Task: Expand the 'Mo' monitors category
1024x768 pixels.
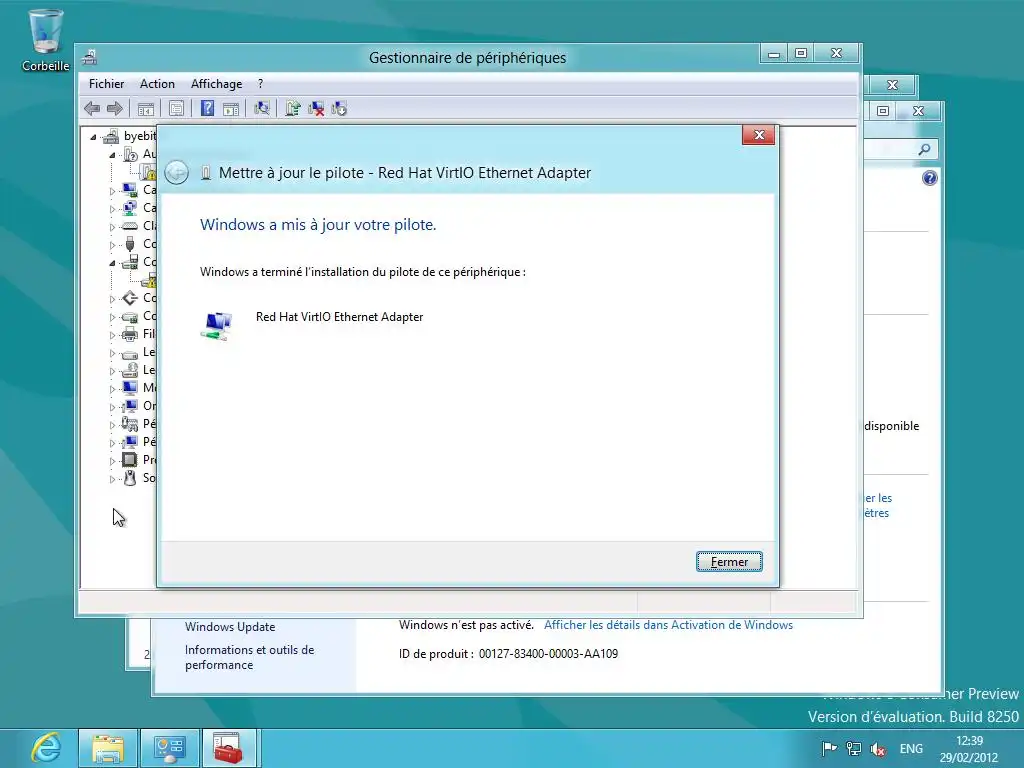Action: click(112, 389)
